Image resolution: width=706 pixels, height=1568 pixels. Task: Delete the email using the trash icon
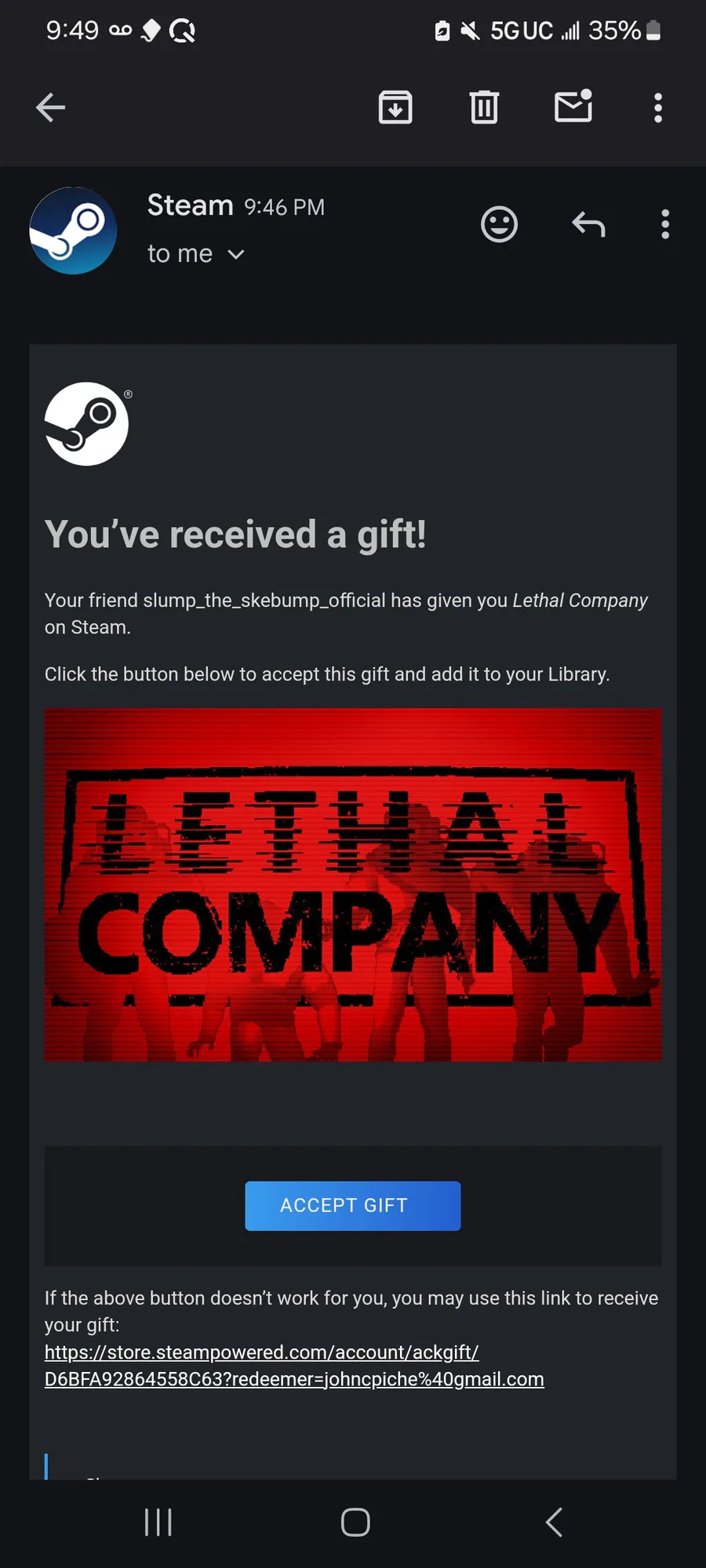click(484, 107)
